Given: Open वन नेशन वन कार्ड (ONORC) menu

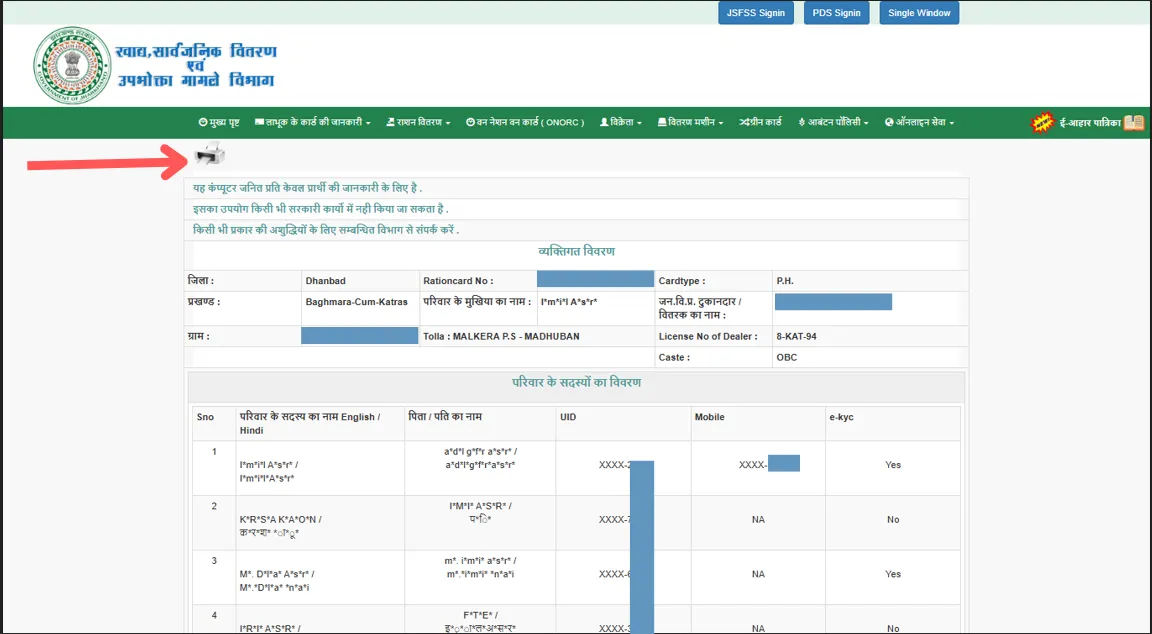Looking at the screenshot, I should pos(525,123).
